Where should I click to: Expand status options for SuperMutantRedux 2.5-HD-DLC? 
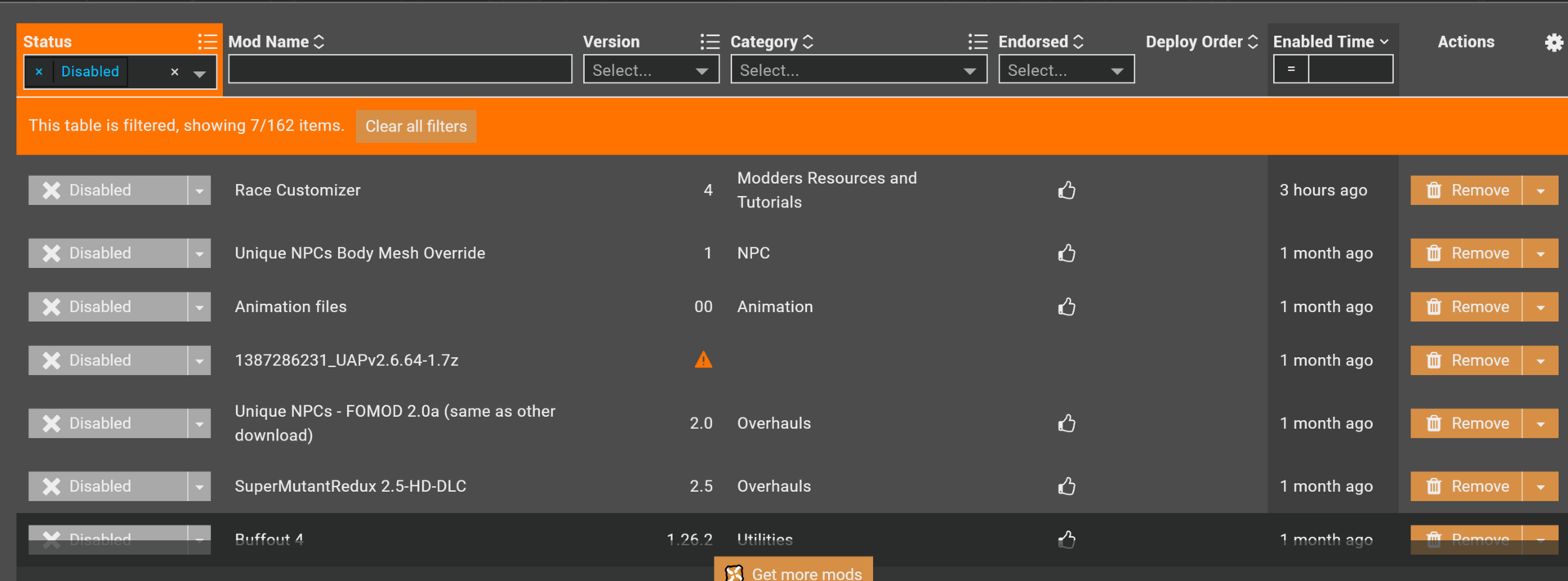coord(199,486)
